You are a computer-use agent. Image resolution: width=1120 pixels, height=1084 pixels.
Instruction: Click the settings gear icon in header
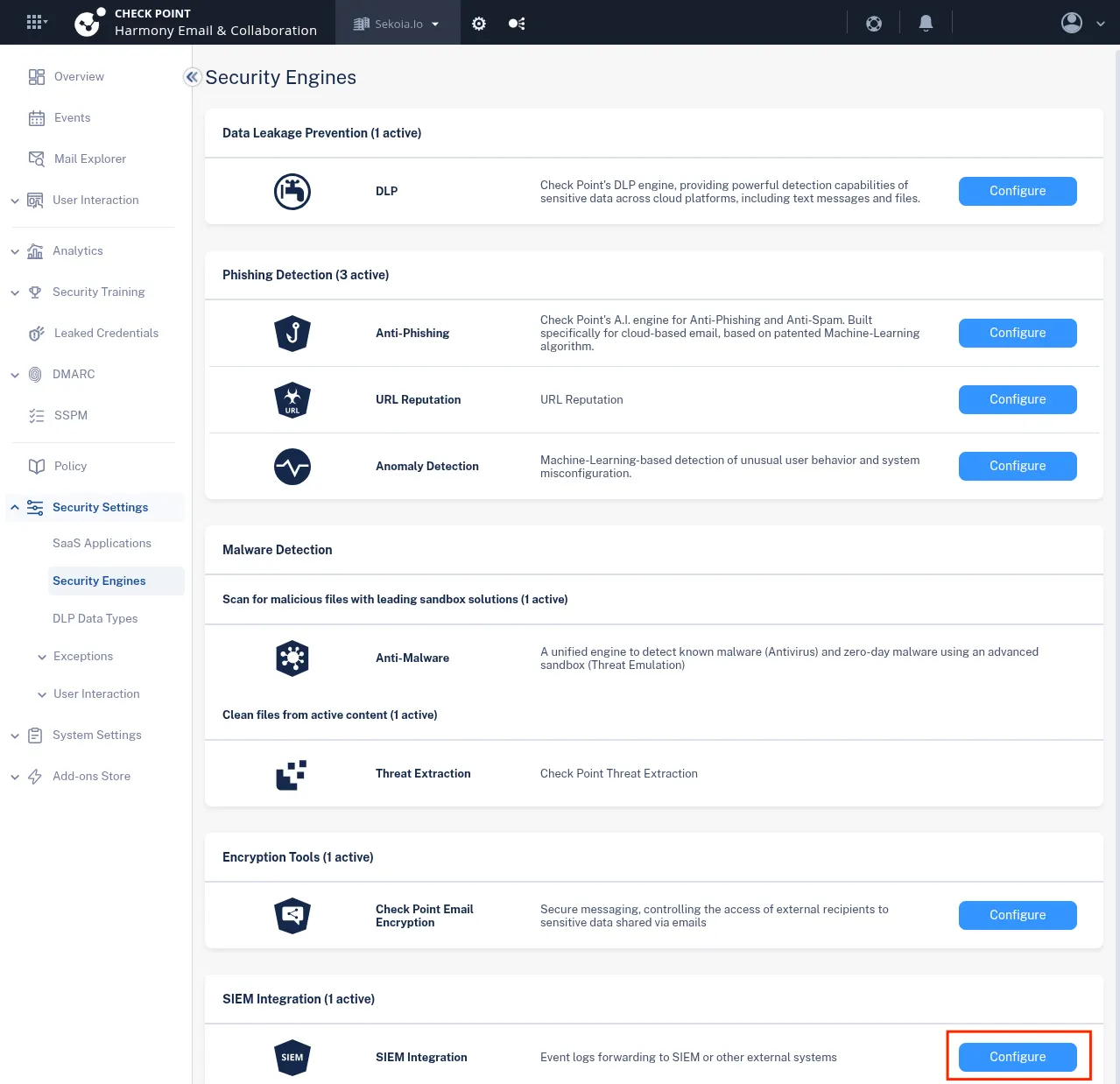[479, 24]
